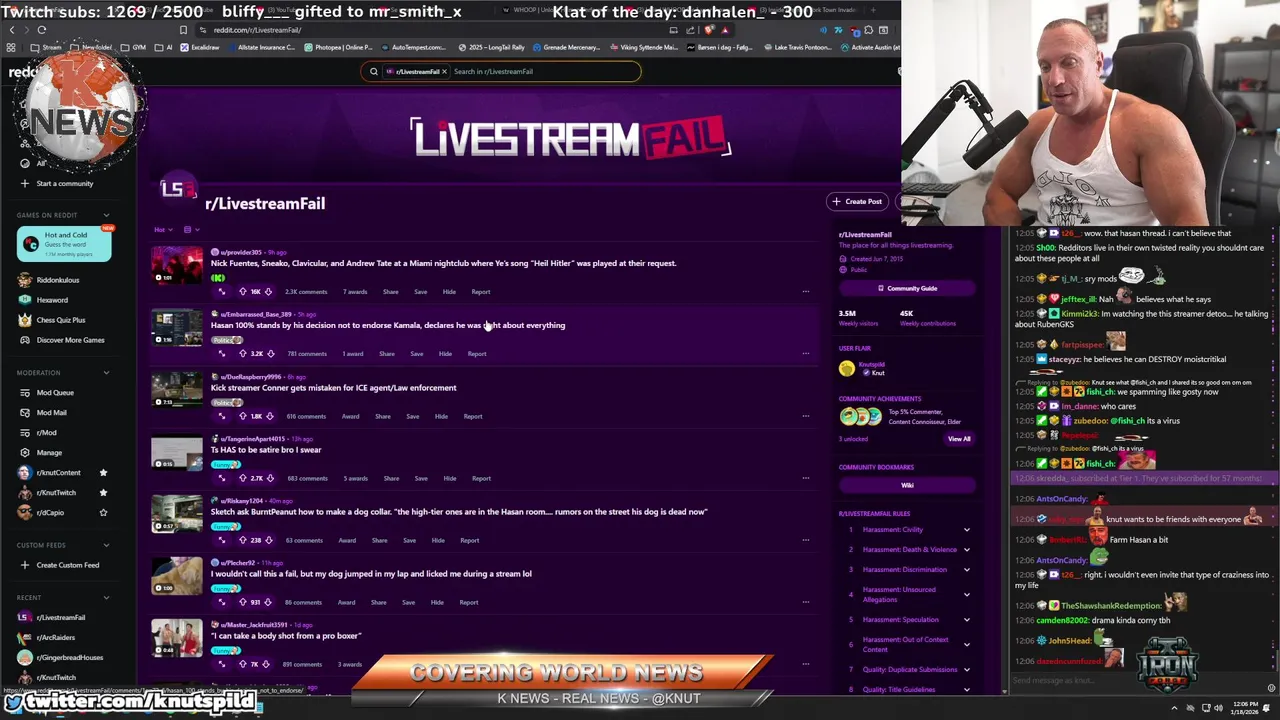Viewport: 1280px width, 720px height.
Task: Share the Hasan 100% stands post
Action: (x=386, y=354)
